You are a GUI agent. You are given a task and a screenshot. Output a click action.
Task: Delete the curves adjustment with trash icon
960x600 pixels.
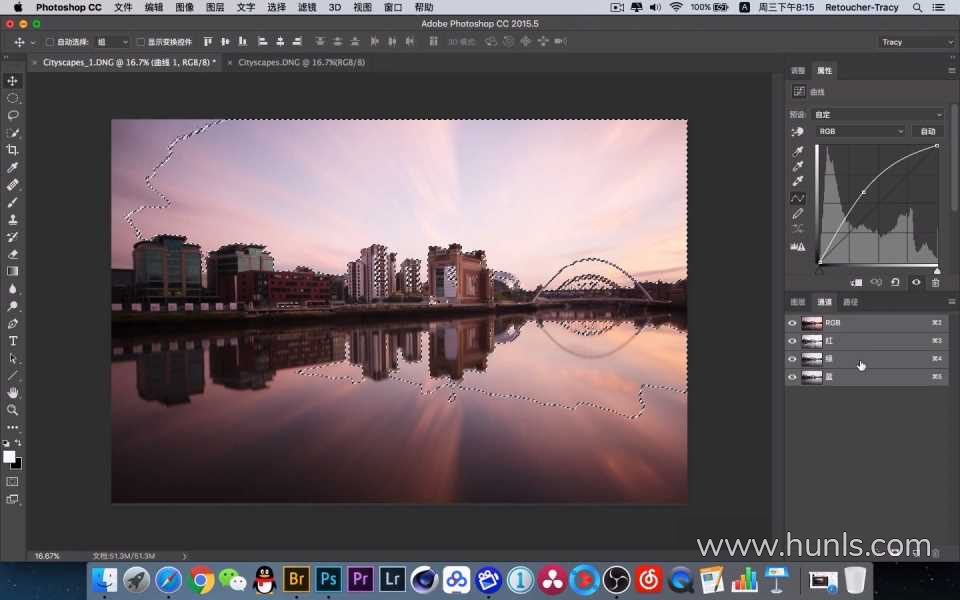coord(936,283)
